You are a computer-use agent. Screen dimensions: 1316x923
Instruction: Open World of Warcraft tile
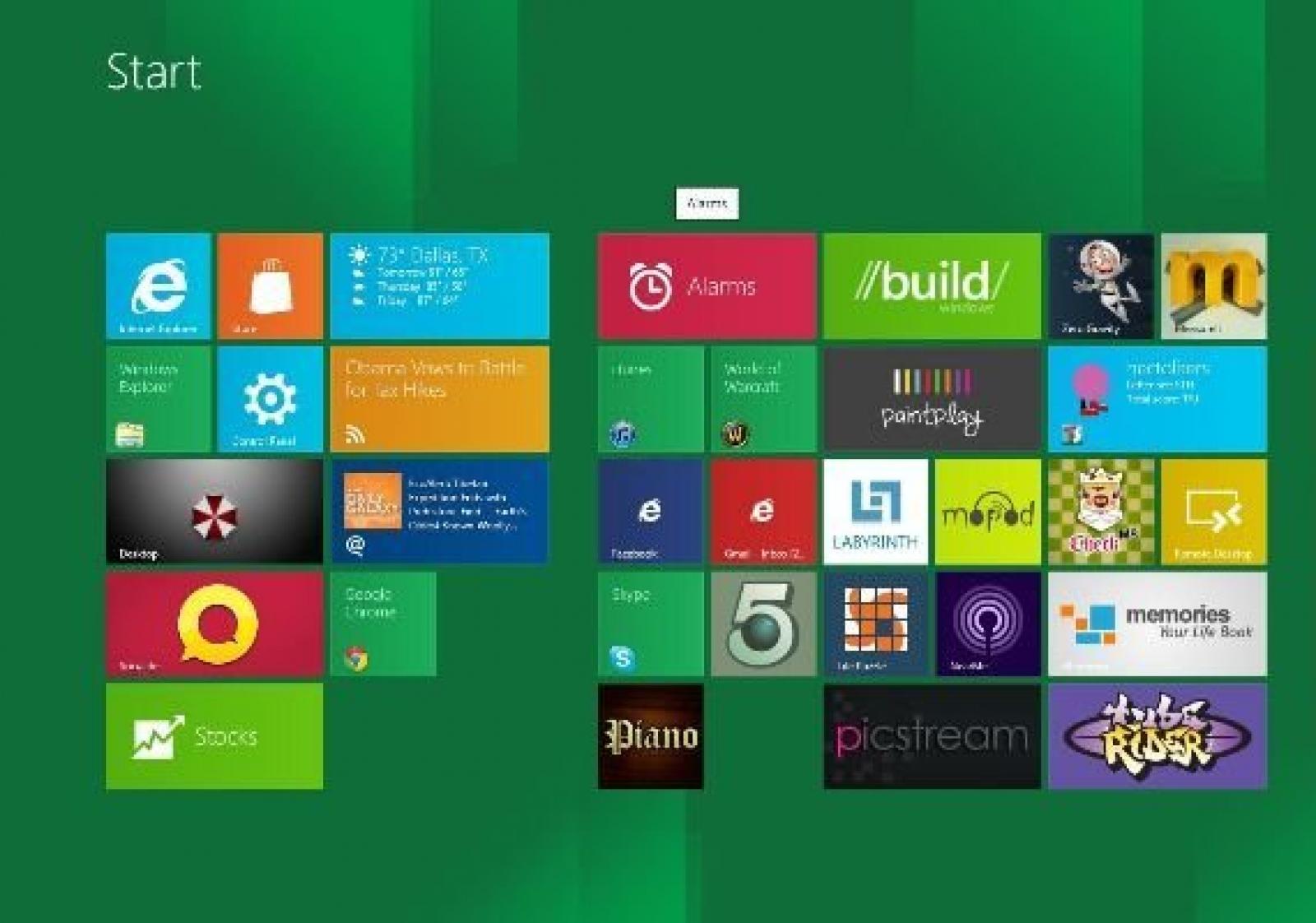[762, 399]
